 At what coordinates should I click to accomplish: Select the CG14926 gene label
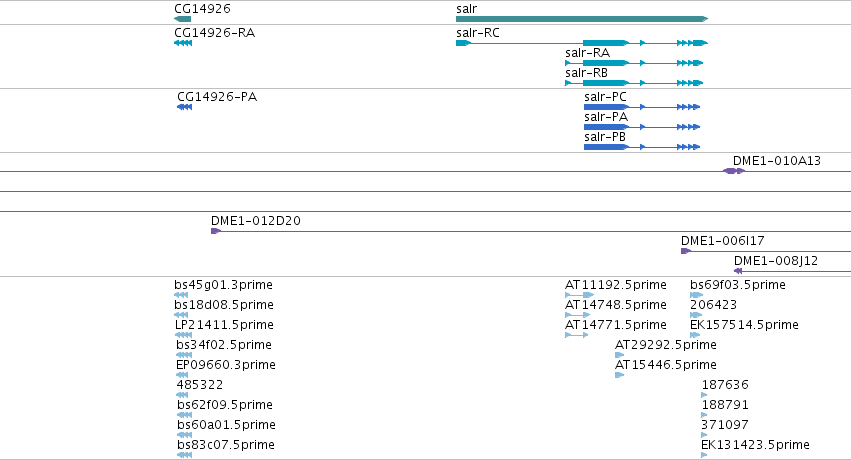click(202, 9)
